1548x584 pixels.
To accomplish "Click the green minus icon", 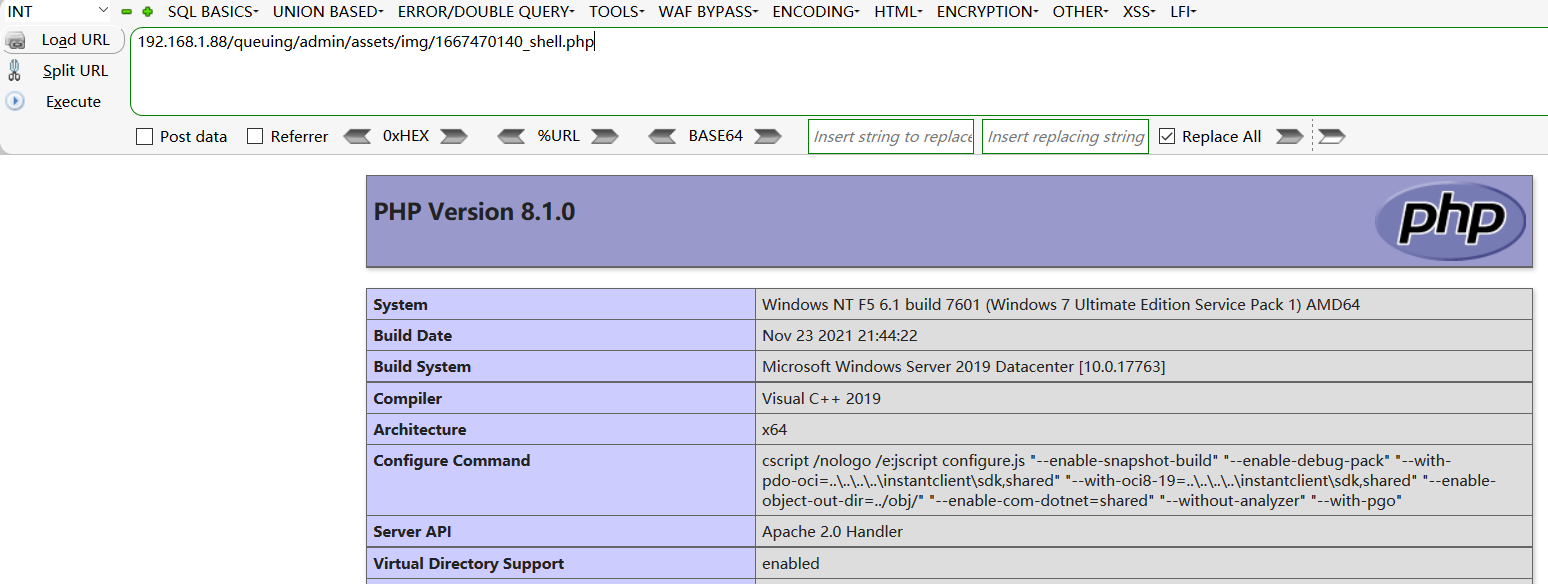I will pyautogui.click(x=127, y=12).
